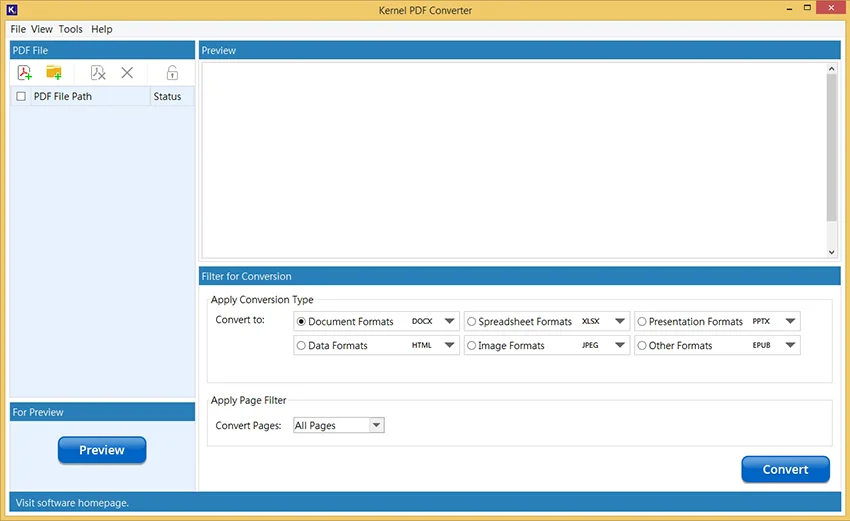Click the PDF File Path column header
The width and height of the screenshot is (850, 521).
pos(90,97)
